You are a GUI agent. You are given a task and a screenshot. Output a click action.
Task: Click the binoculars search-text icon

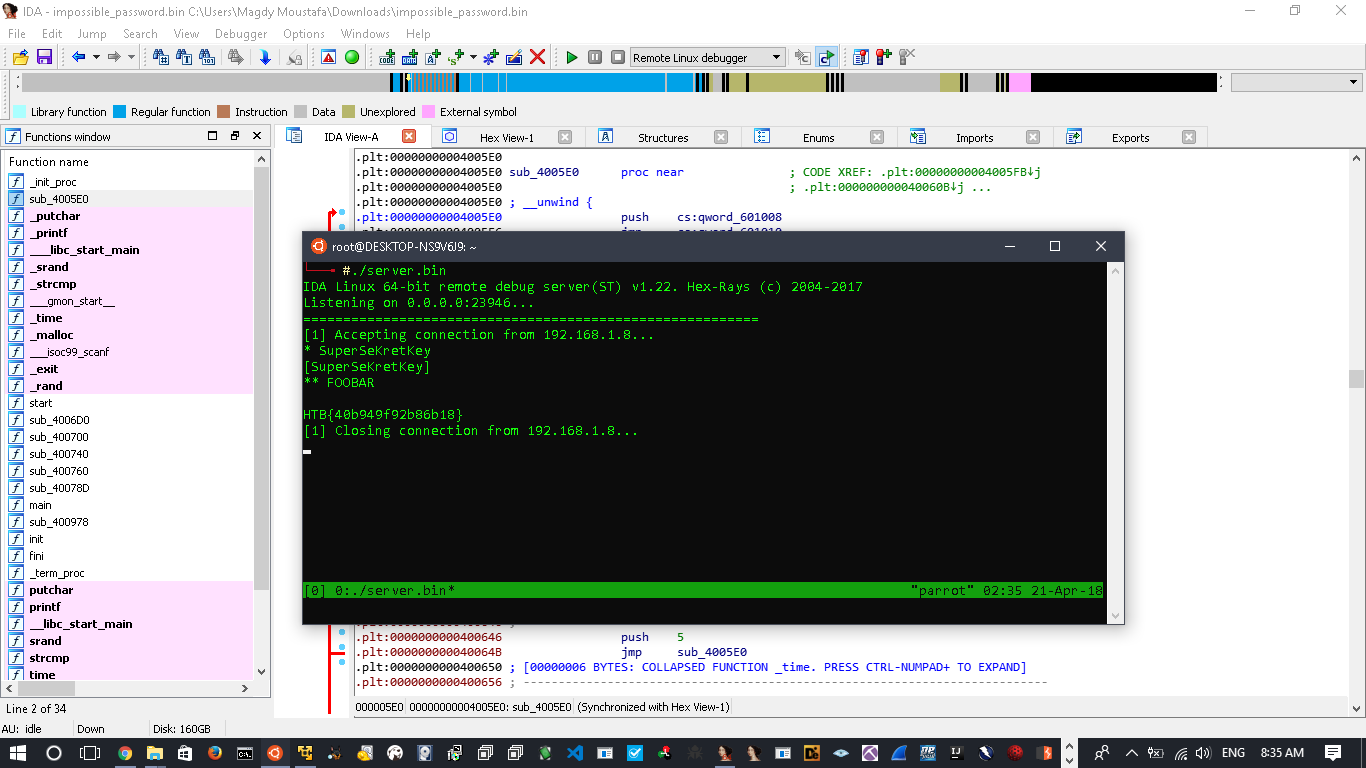[x=185, y=57]
